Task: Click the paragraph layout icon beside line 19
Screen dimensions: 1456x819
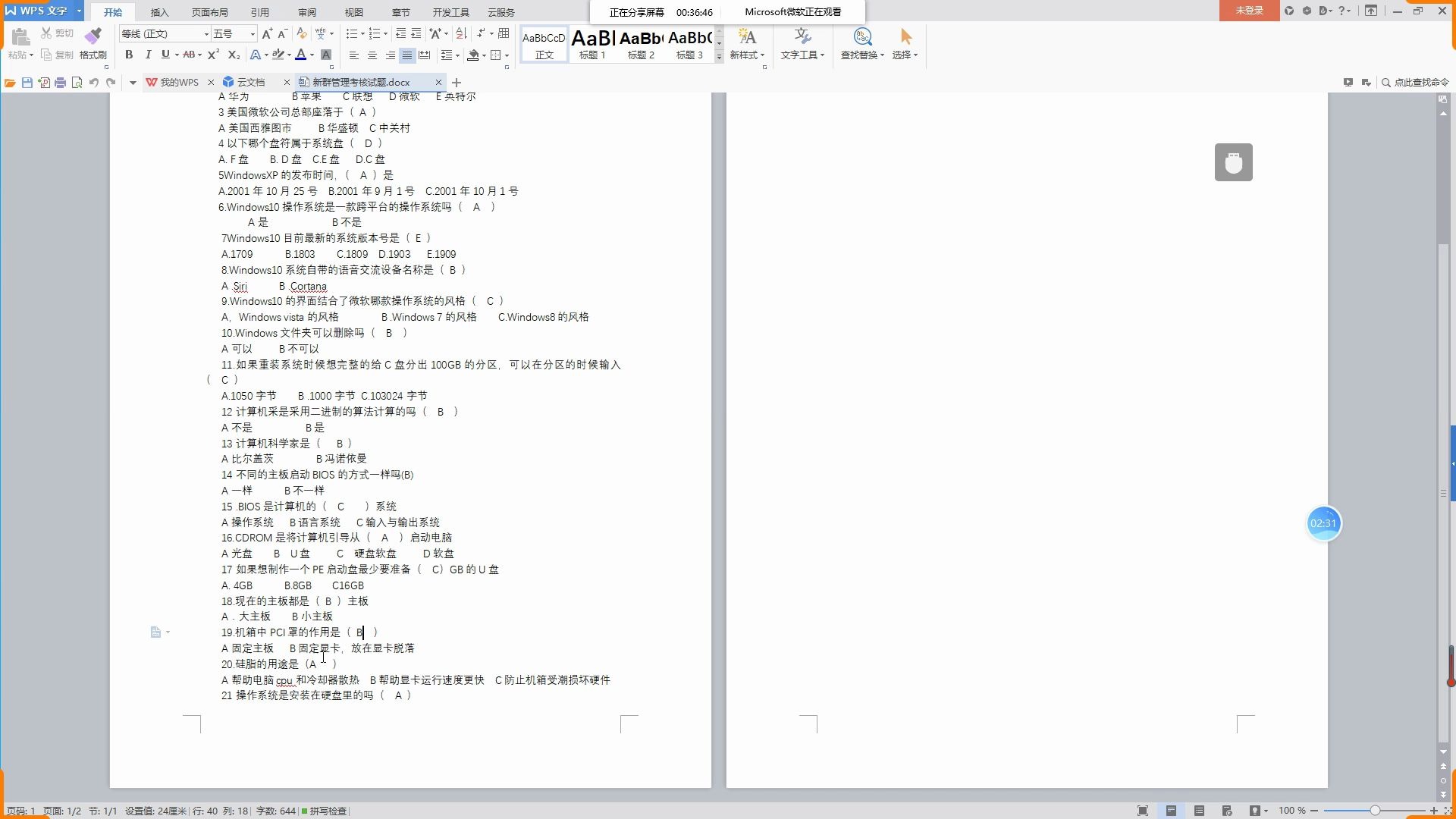Action: 156,632
